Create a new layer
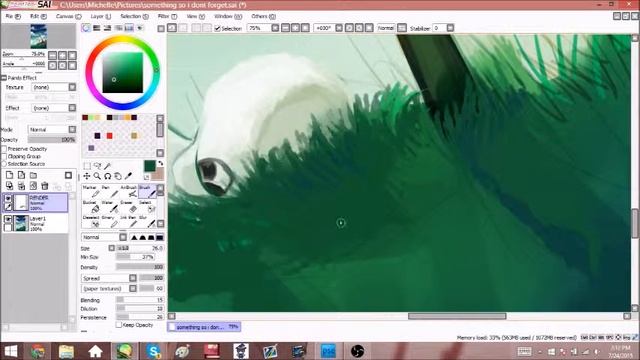 pos(9,175)
